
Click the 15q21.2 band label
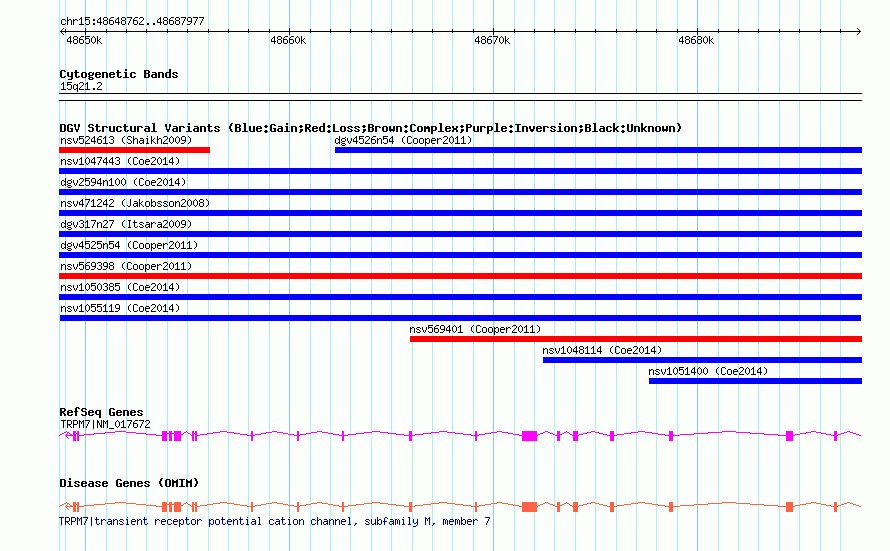pyautogui.click(x=81, y=86)
